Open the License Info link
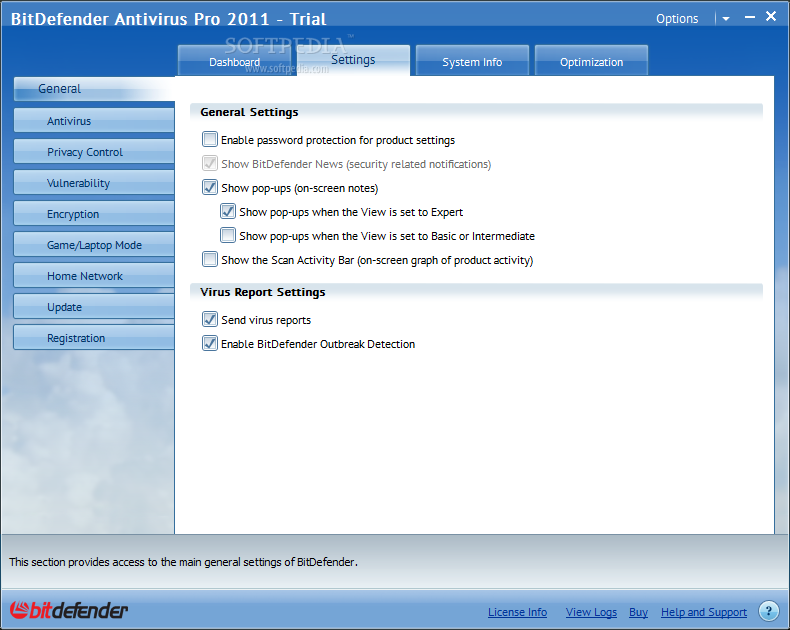 (517, 612)
